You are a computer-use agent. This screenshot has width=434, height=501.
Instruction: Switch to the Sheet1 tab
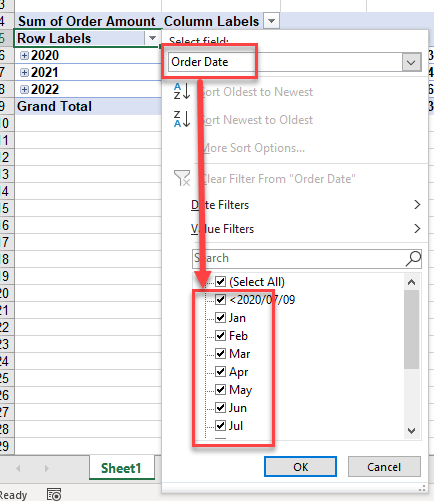click(121, 468)
